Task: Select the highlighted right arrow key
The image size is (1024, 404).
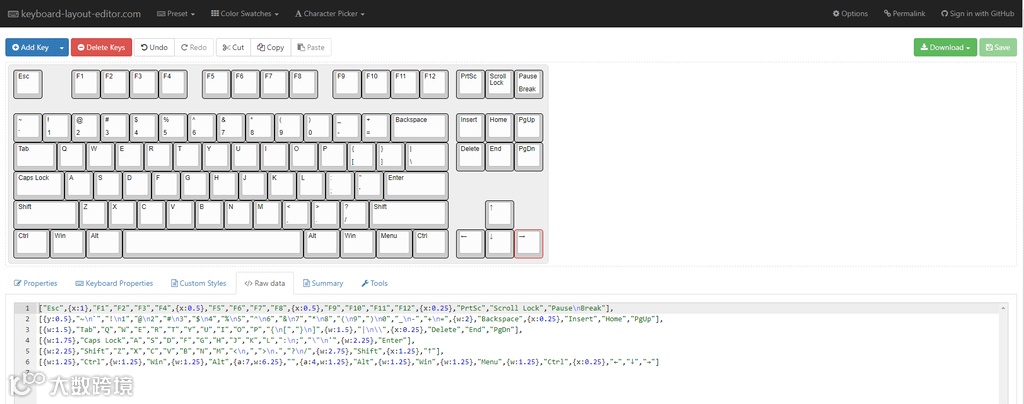Action: 528,243
